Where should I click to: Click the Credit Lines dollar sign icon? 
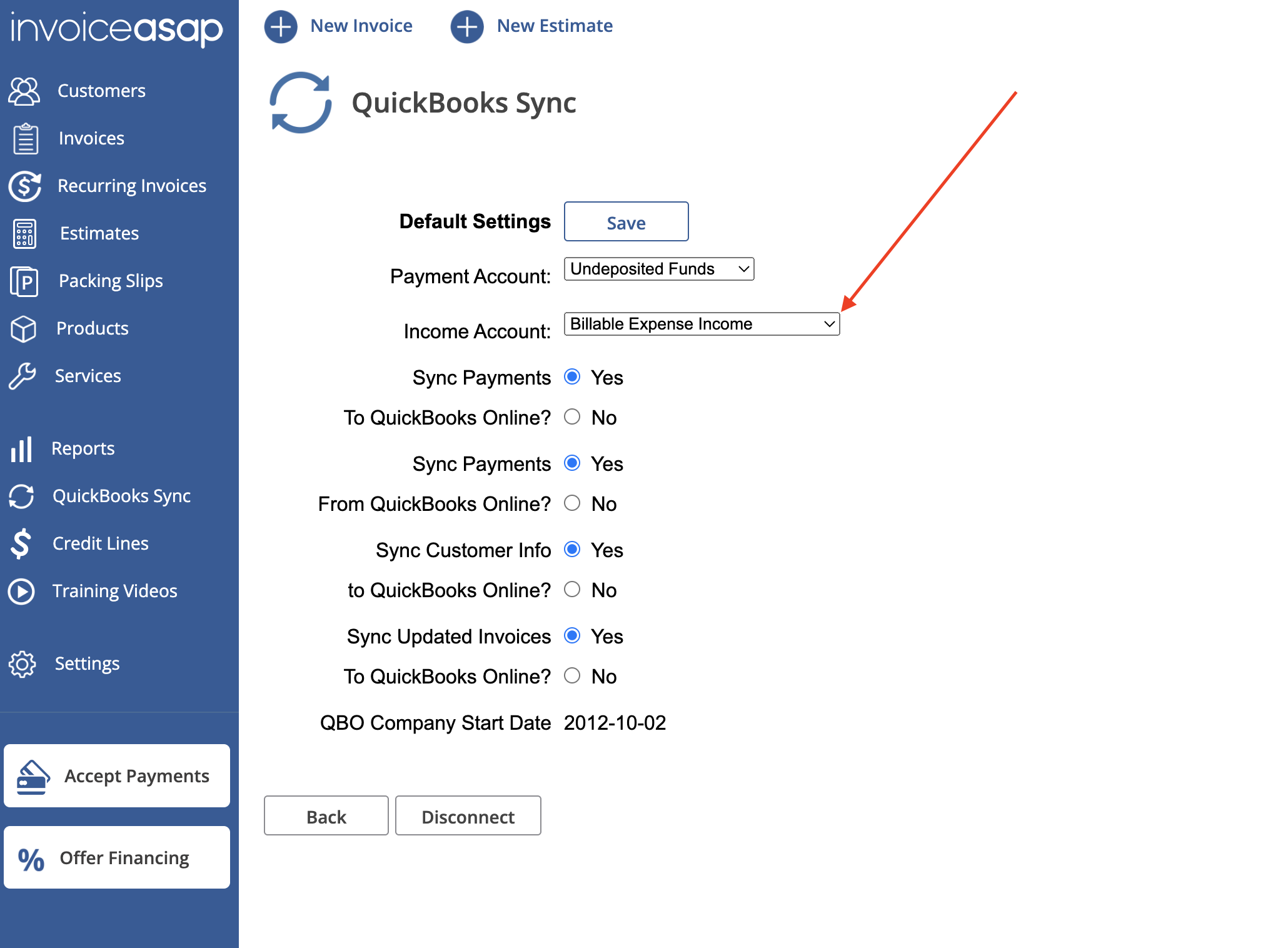(x=21, y=543)
